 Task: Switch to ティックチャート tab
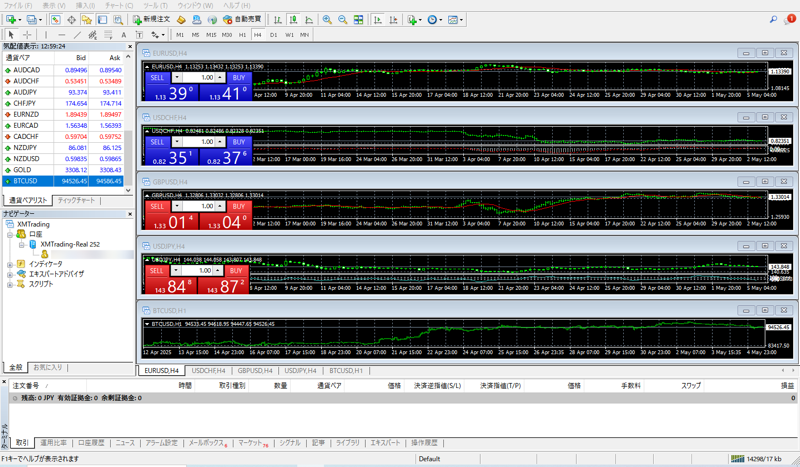click(x=76, y=200)
